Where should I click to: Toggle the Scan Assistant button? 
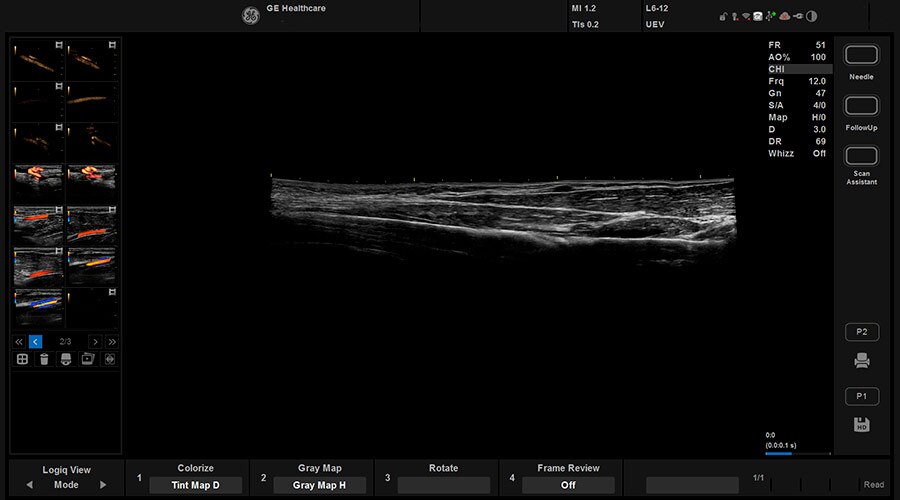pyautogui.click(x=861, y=156)
